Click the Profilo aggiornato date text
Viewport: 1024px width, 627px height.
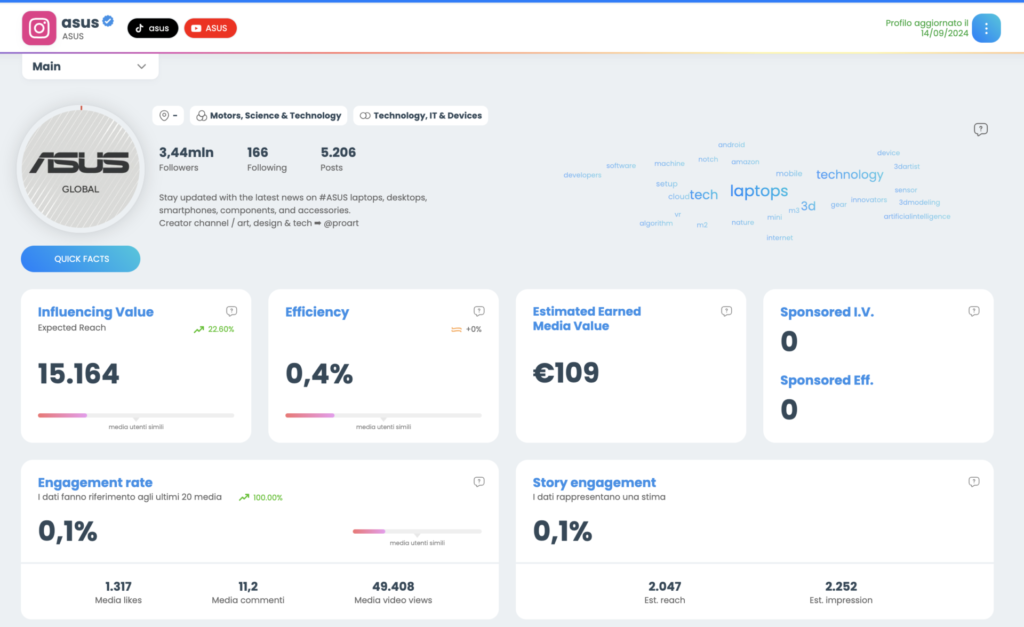pos(927,27)
